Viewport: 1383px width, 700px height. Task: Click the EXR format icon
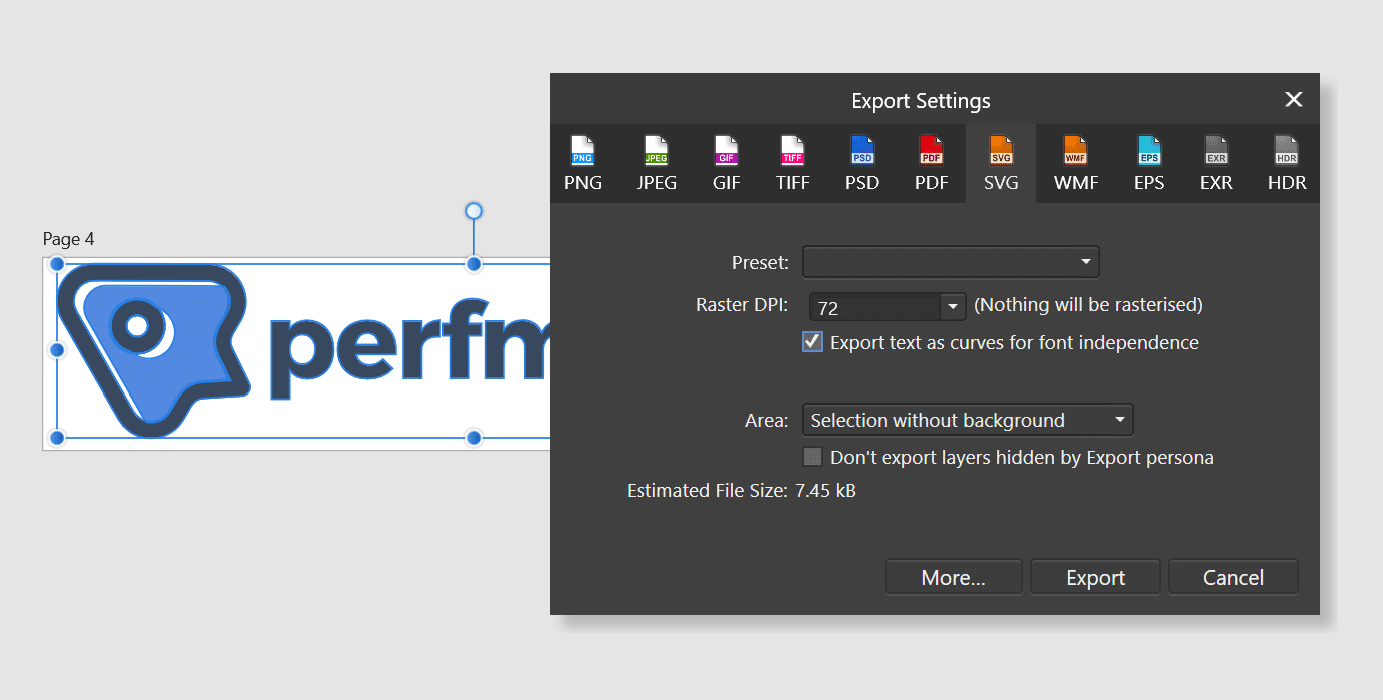tap(1216, 163)
